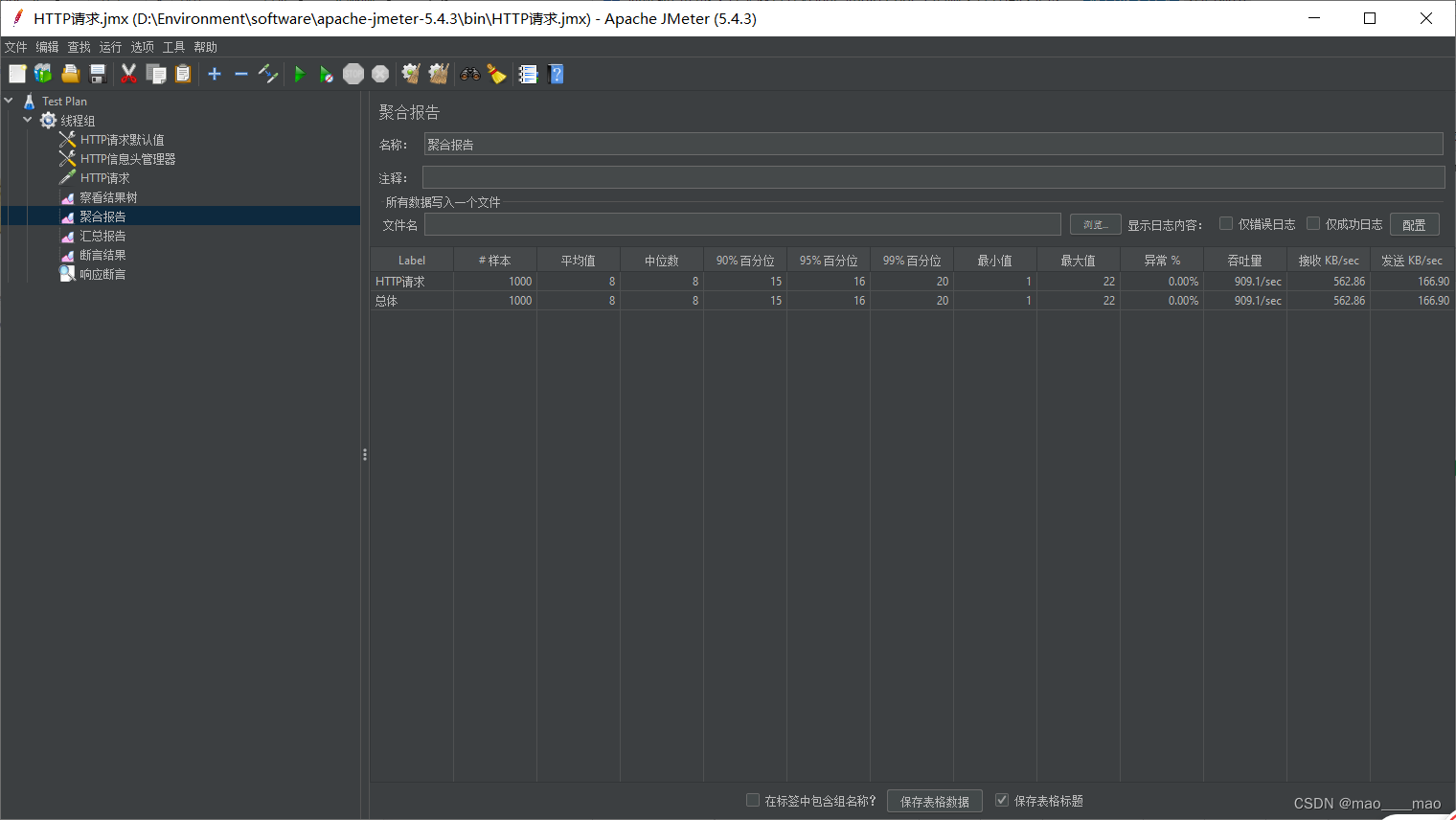
Task: Click the 线程组 gear icon
Action: coord(48,120)
